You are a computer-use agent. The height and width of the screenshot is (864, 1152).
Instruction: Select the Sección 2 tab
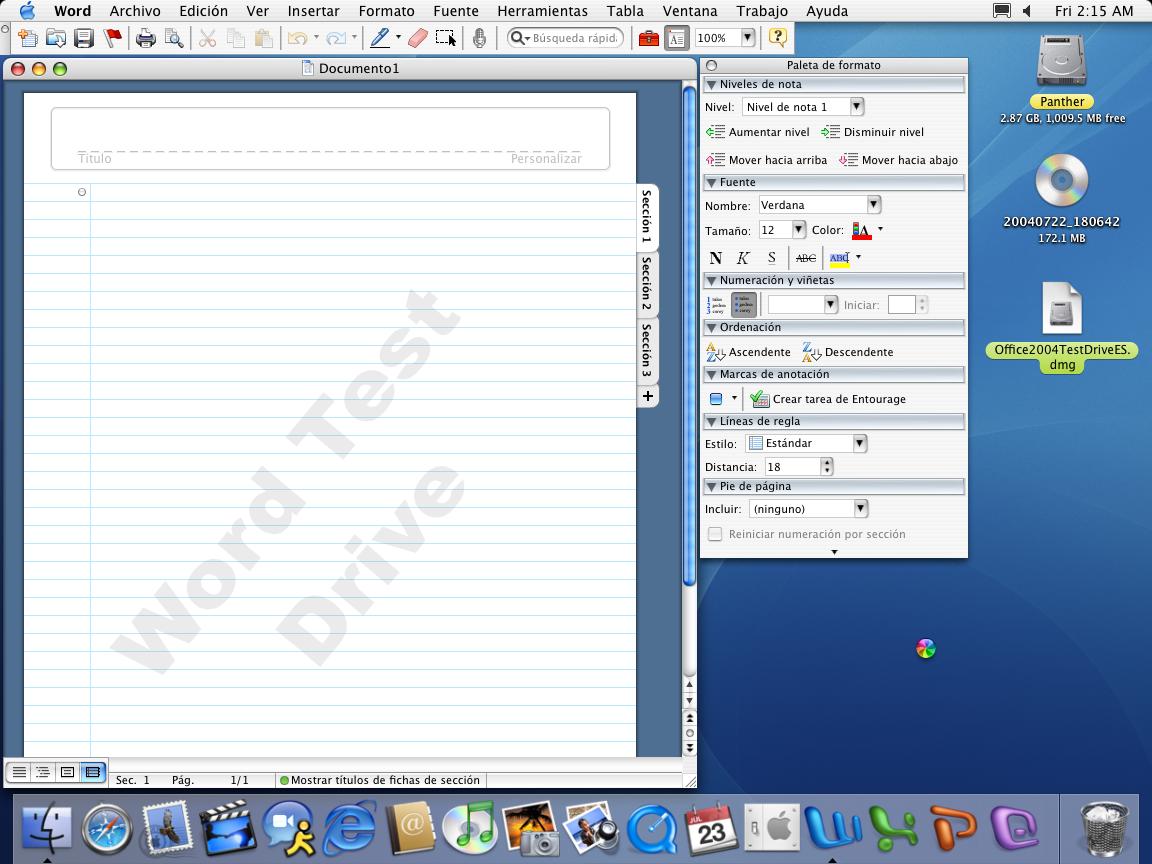647,283
